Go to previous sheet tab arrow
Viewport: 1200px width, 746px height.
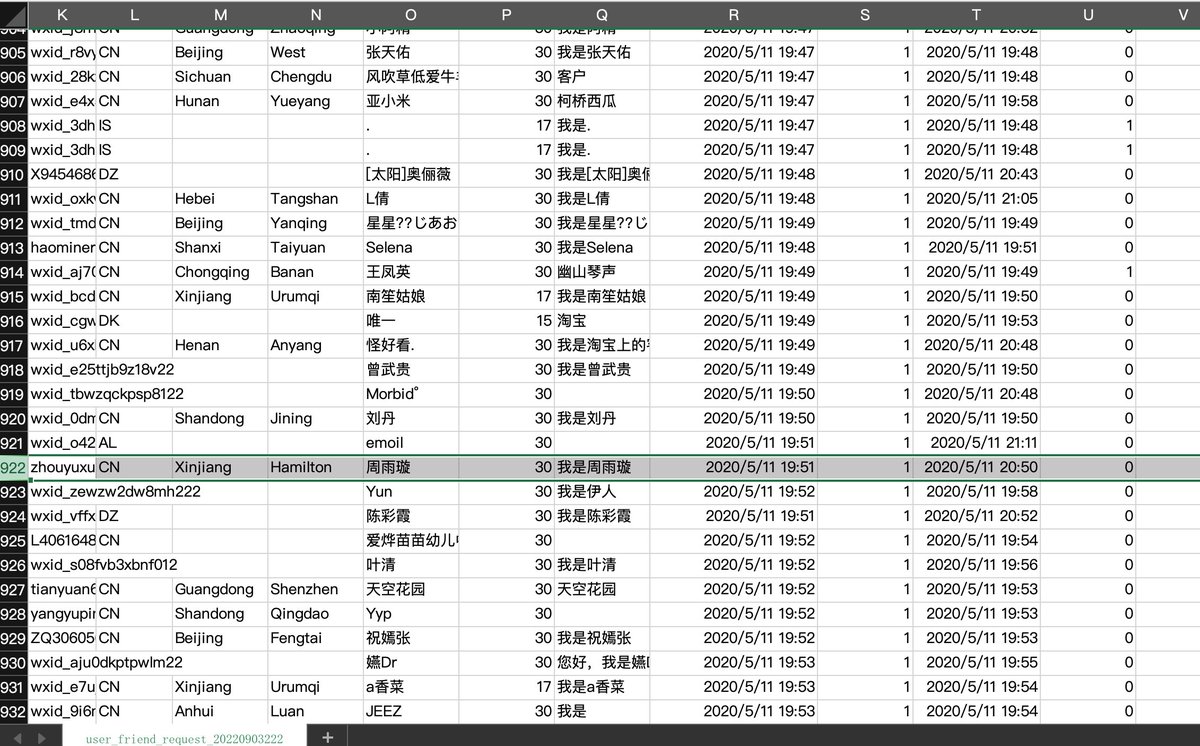point(15,738)
